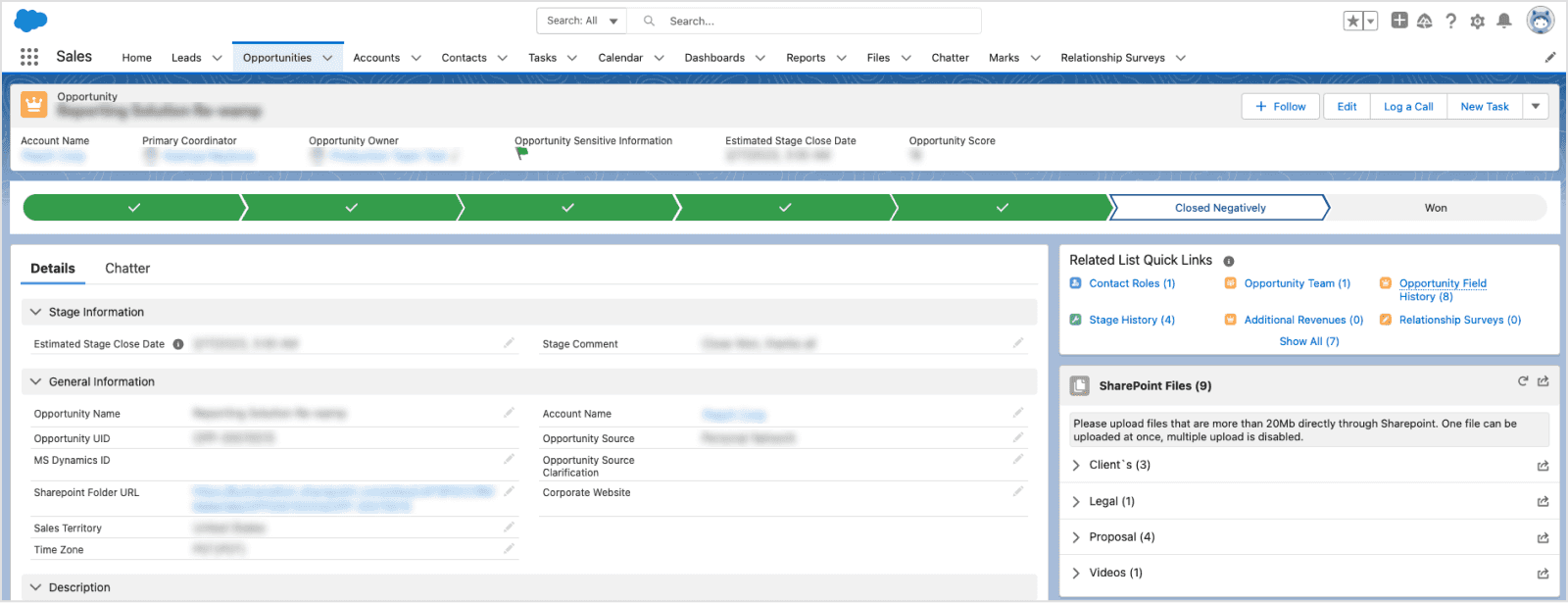Expand the Leads tab dropdown chevron
This screenshot has width=1568, height=603.
click(x=218, y=58)
